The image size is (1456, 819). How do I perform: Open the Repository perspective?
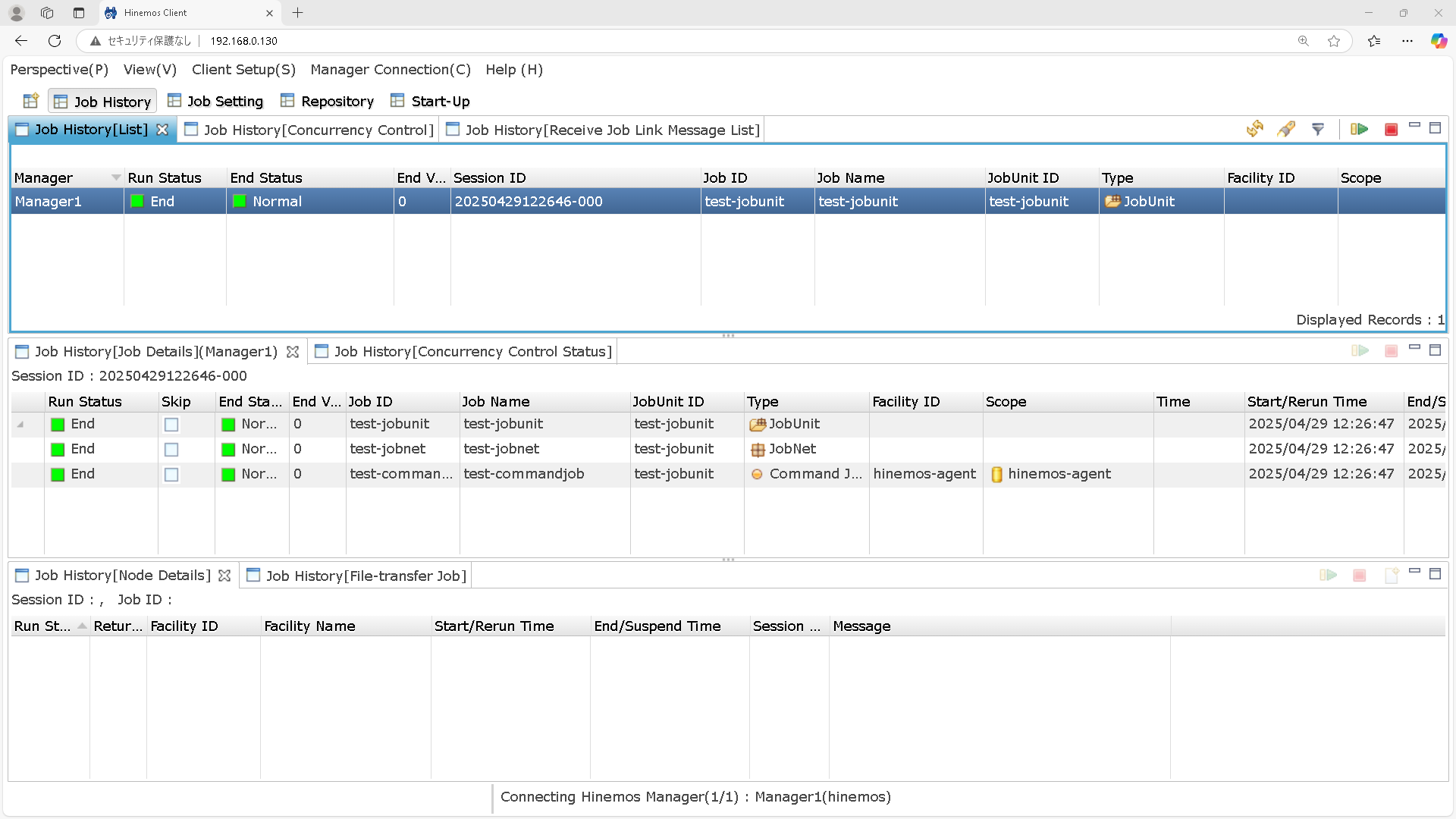(328, 101)
